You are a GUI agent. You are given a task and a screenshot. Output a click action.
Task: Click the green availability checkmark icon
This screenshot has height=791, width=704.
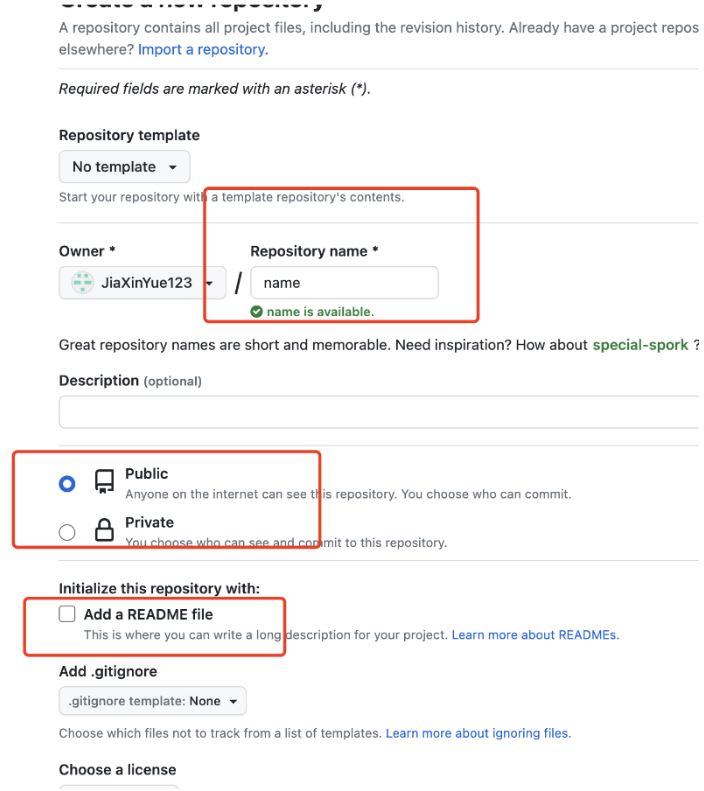click(x=257, y=312)
